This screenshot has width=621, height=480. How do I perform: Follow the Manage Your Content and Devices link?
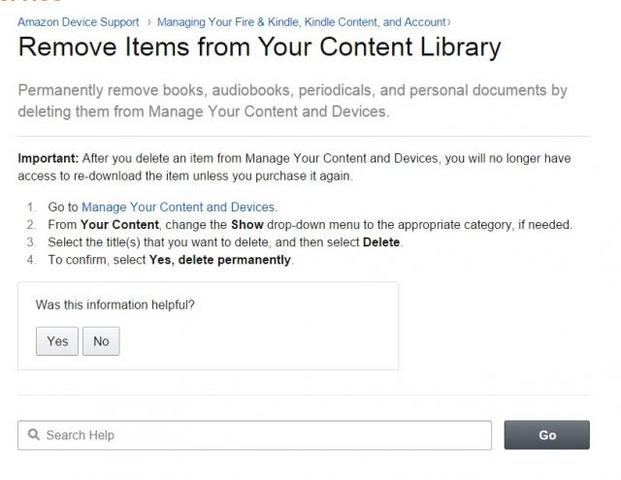pos(179,207)
